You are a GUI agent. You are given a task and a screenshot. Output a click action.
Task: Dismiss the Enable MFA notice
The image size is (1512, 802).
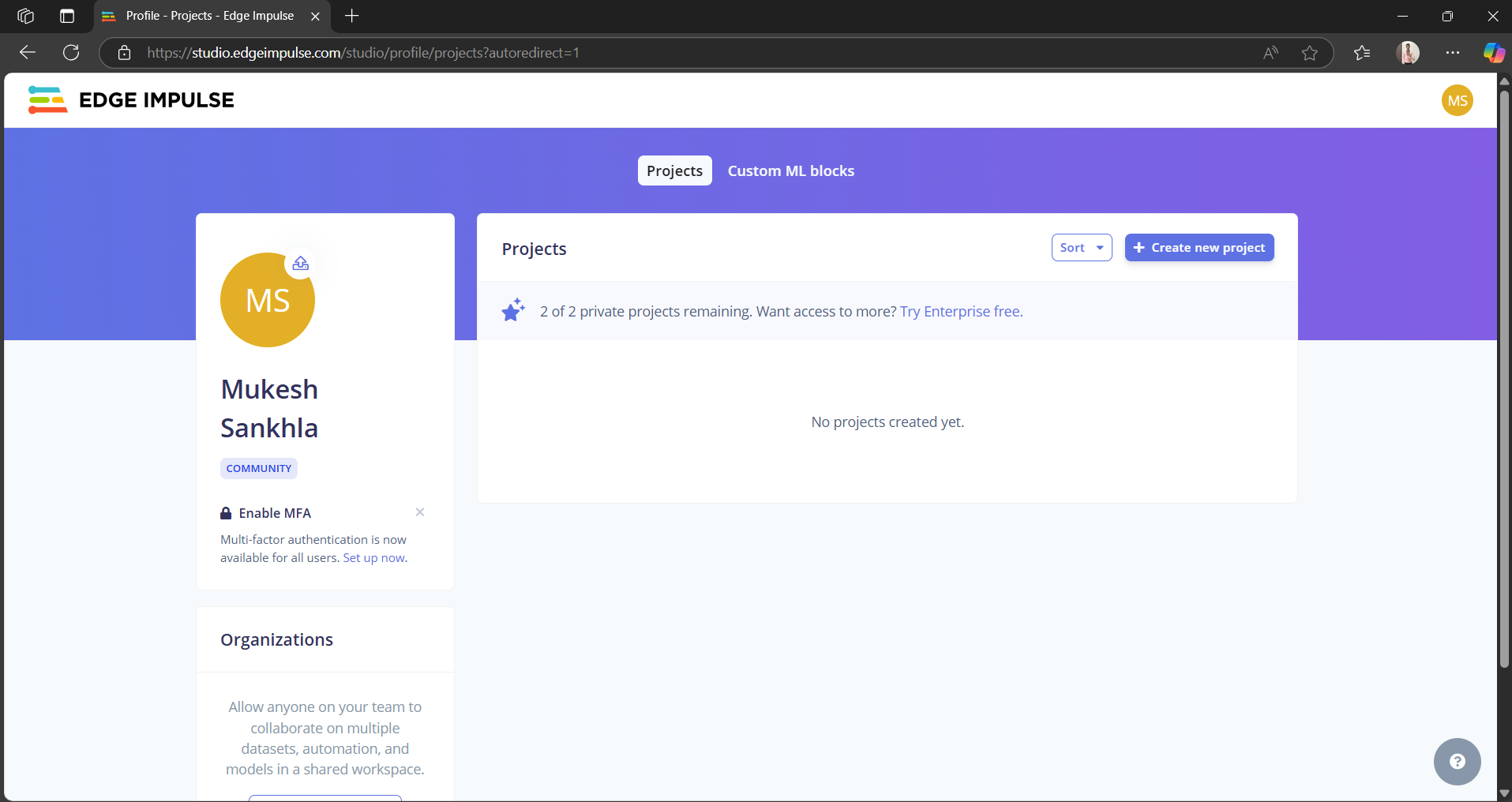click(420, 512)
